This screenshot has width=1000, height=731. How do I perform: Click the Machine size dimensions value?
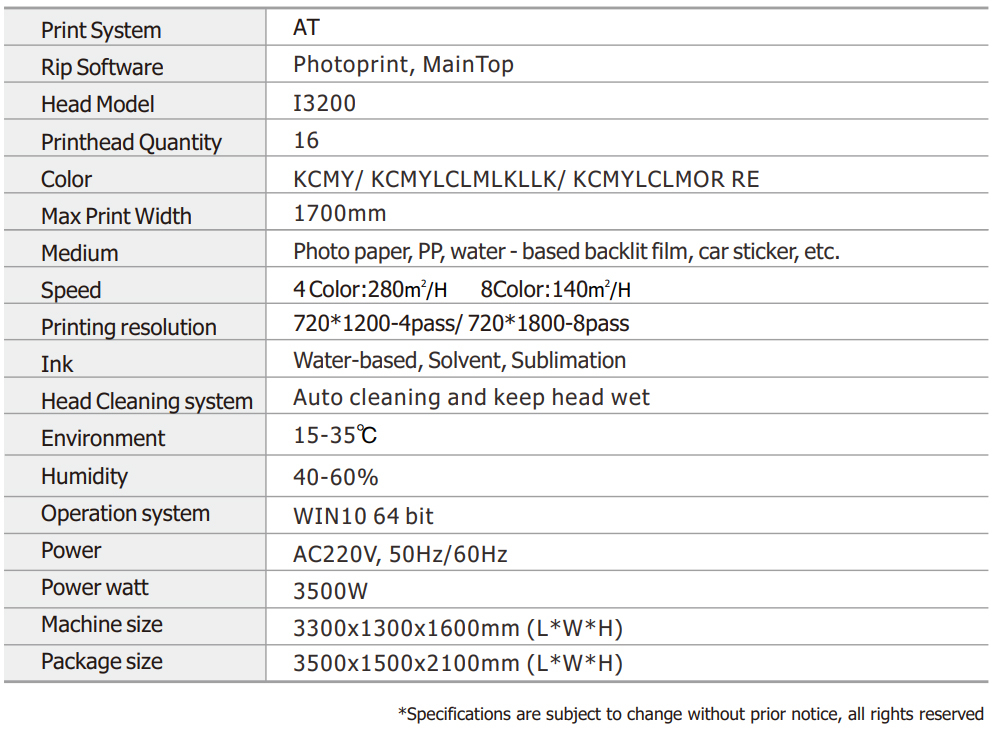tap(457, 628)
